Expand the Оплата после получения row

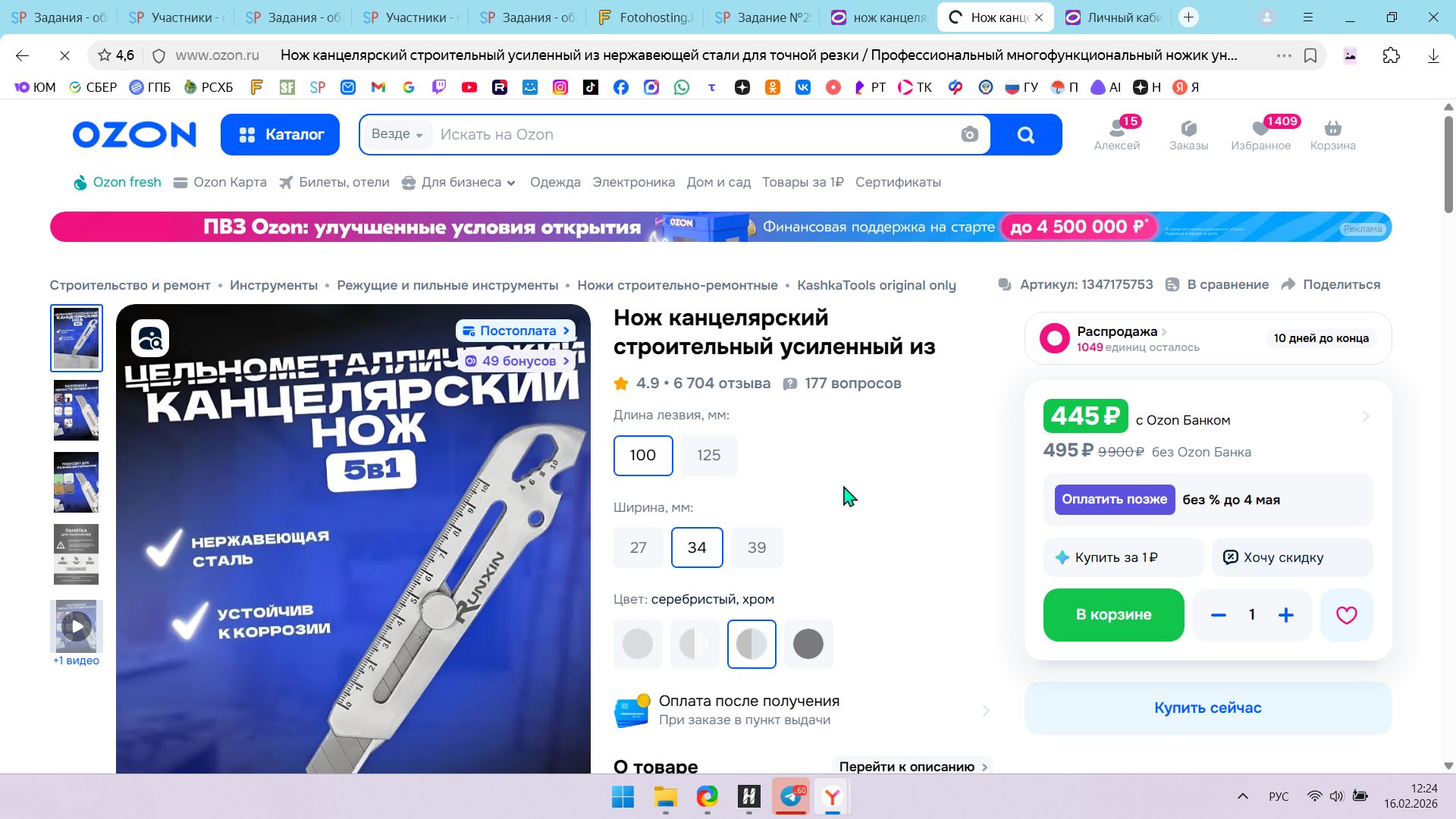click(802, 711)
